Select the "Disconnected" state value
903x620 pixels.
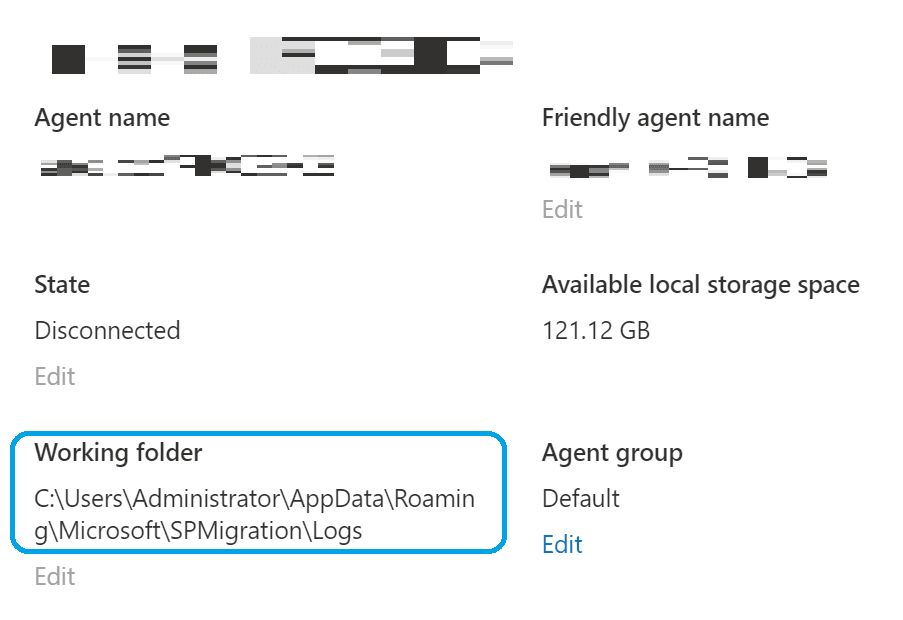pyautogui.click(x=107, y=331)
